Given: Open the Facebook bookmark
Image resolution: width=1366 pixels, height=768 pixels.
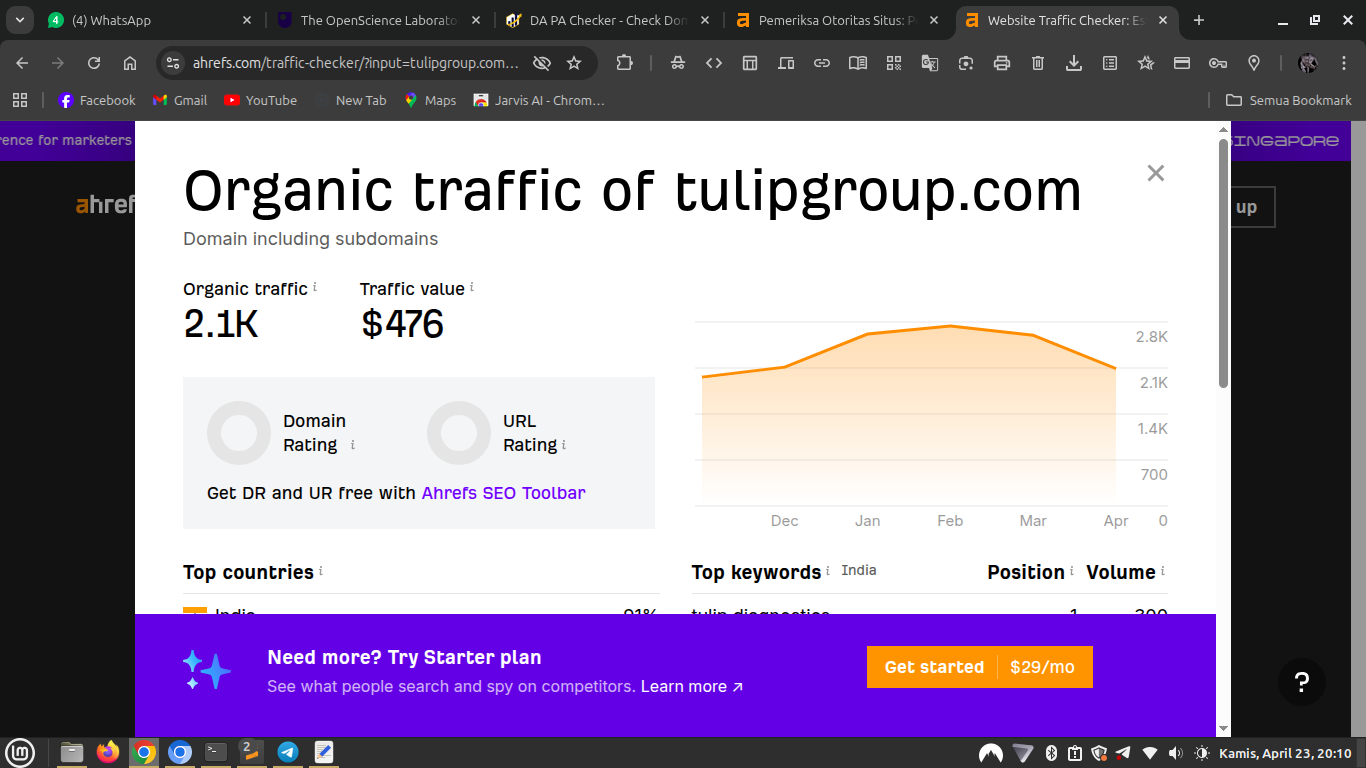Looking at the screenshot, I should (97, 100).
